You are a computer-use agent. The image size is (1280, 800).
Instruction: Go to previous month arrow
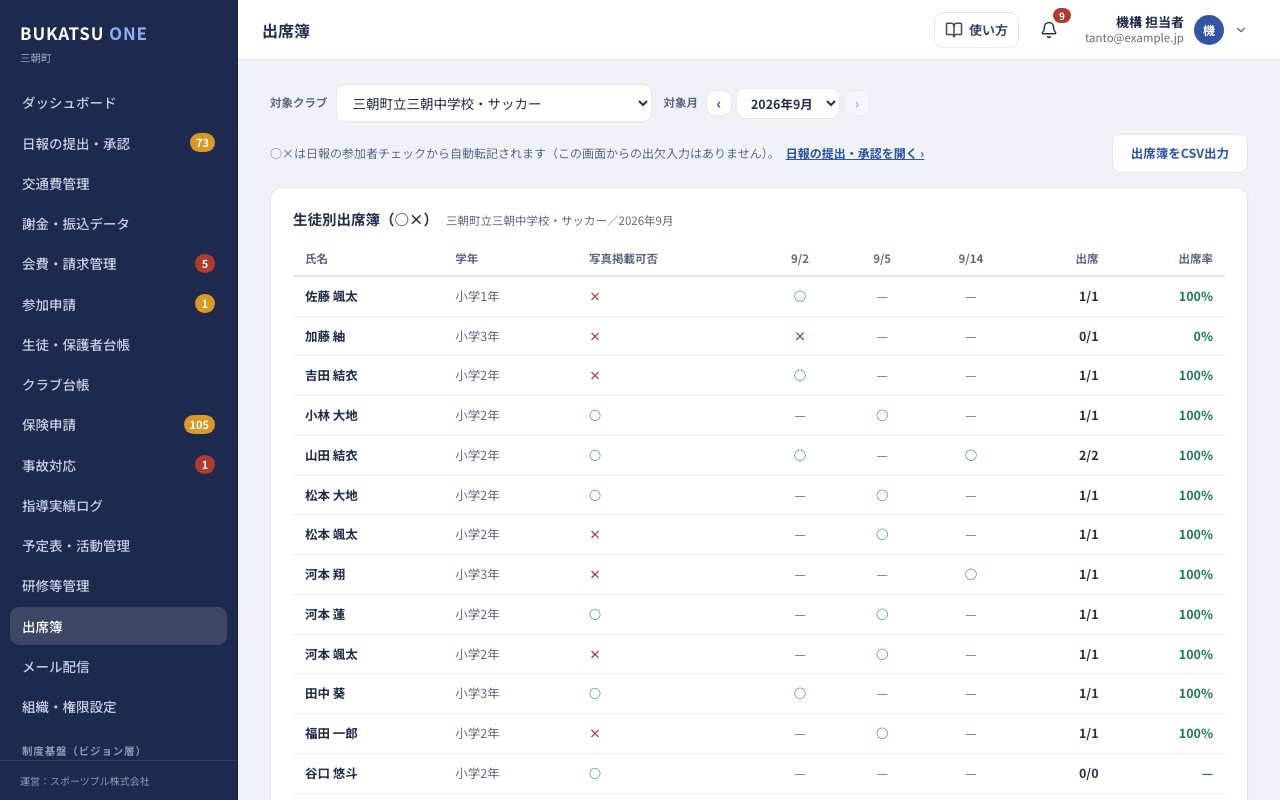point(718,103)
